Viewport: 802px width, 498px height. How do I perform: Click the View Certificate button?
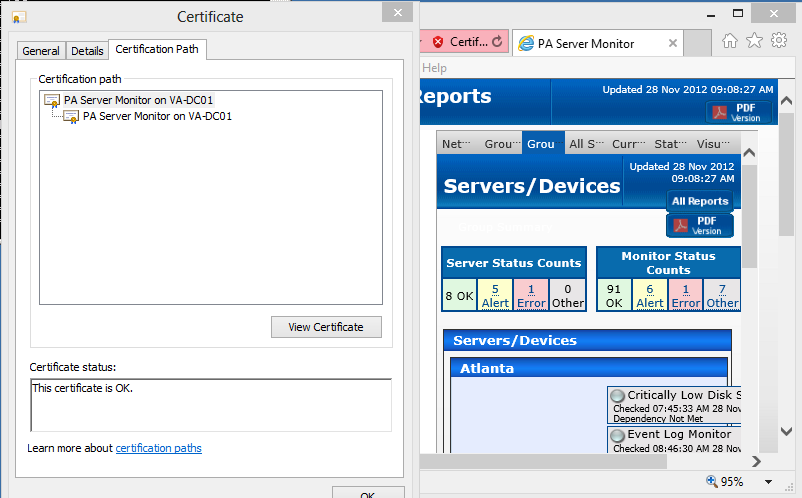326,327
